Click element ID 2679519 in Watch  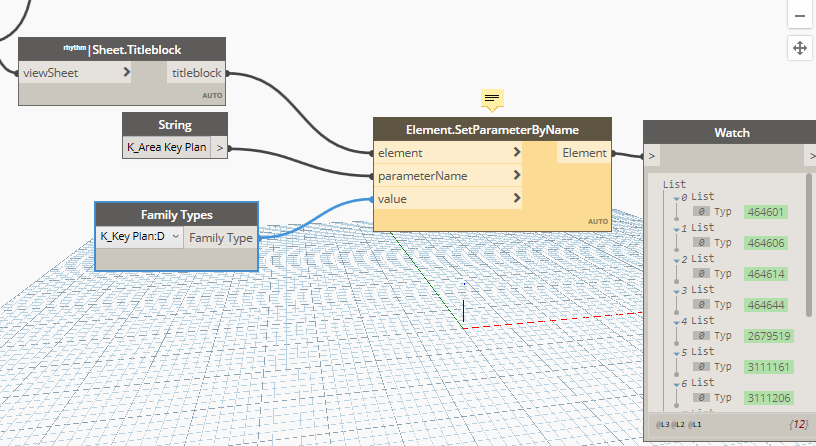point(769,336)
